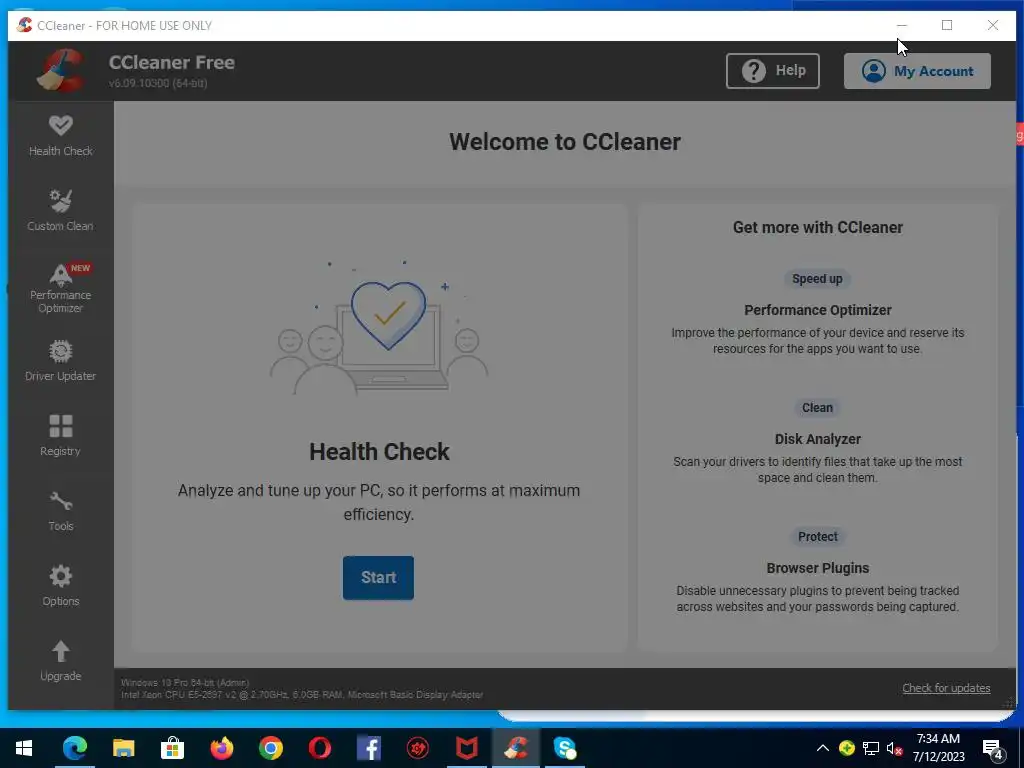This screenshot has height=768, width=1024.
Task: Click the CCleaner logo in the header
Action: point(61,71)
